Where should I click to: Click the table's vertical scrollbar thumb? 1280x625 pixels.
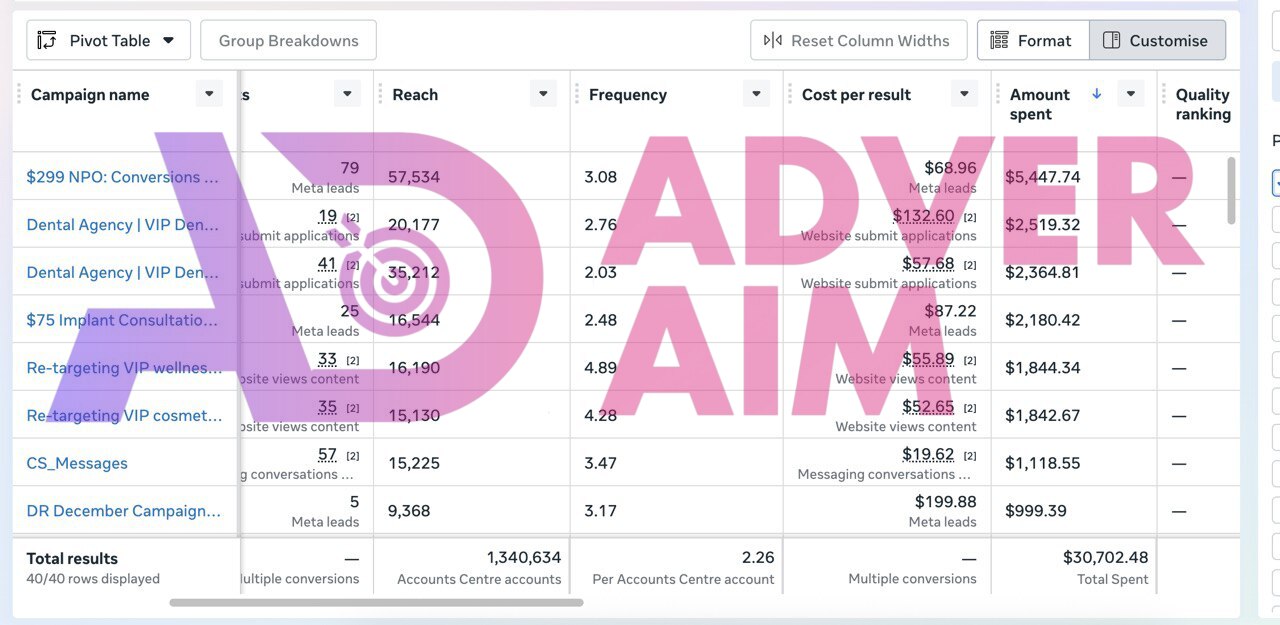(x=1231, y=190)
